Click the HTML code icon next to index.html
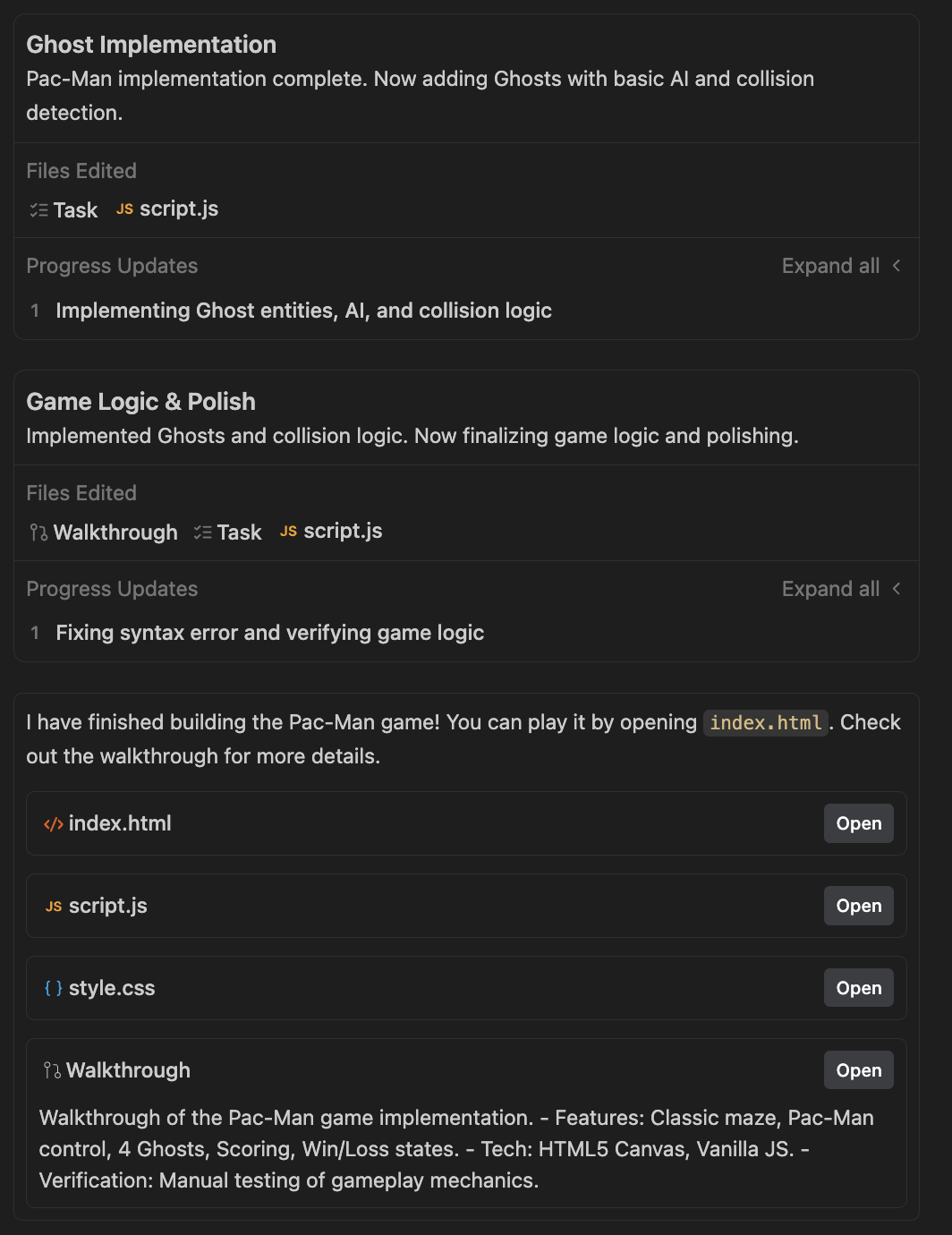The image size is (952, 1235). 54,824
